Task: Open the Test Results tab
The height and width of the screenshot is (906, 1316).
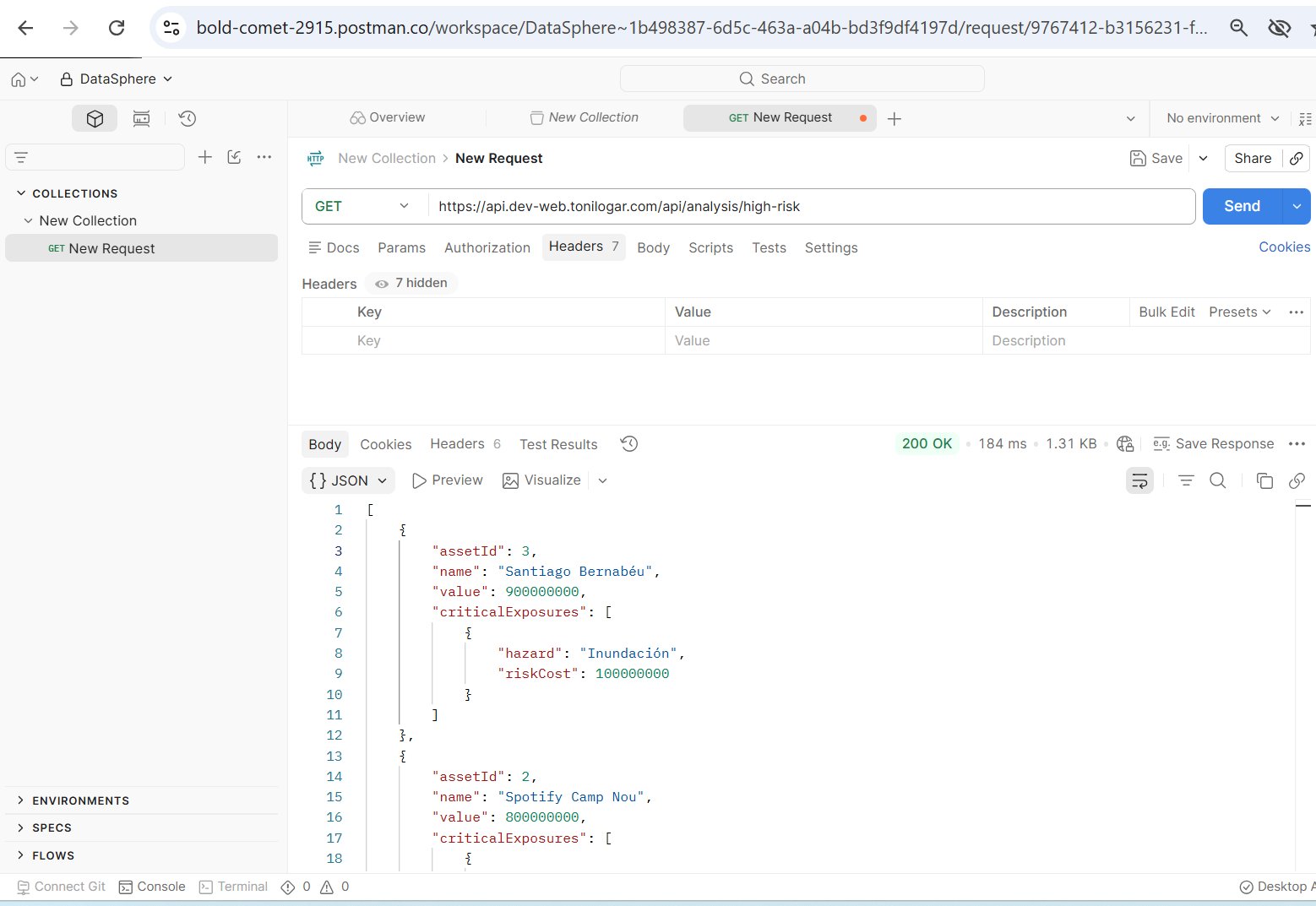Action: 558,444
